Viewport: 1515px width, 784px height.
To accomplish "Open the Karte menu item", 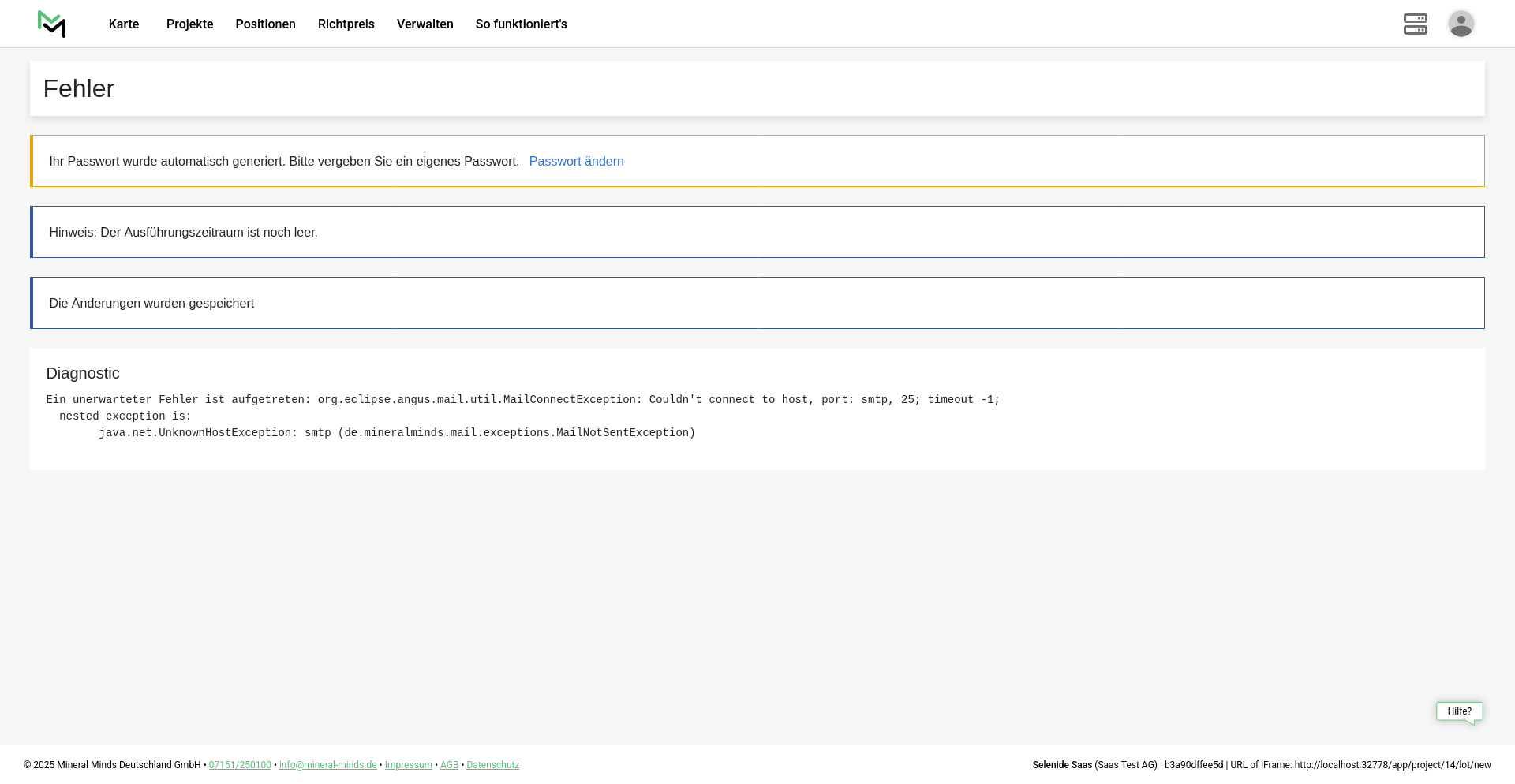I will [124, 24].
